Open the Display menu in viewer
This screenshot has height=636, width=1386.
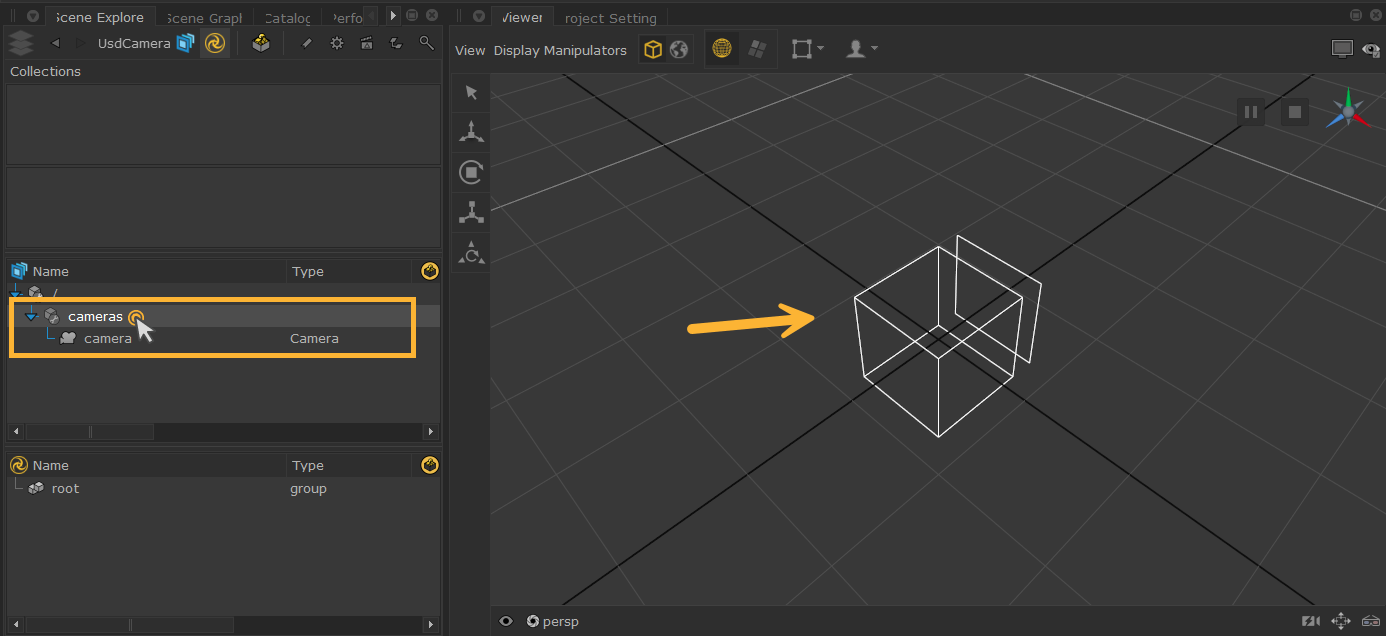516,50
